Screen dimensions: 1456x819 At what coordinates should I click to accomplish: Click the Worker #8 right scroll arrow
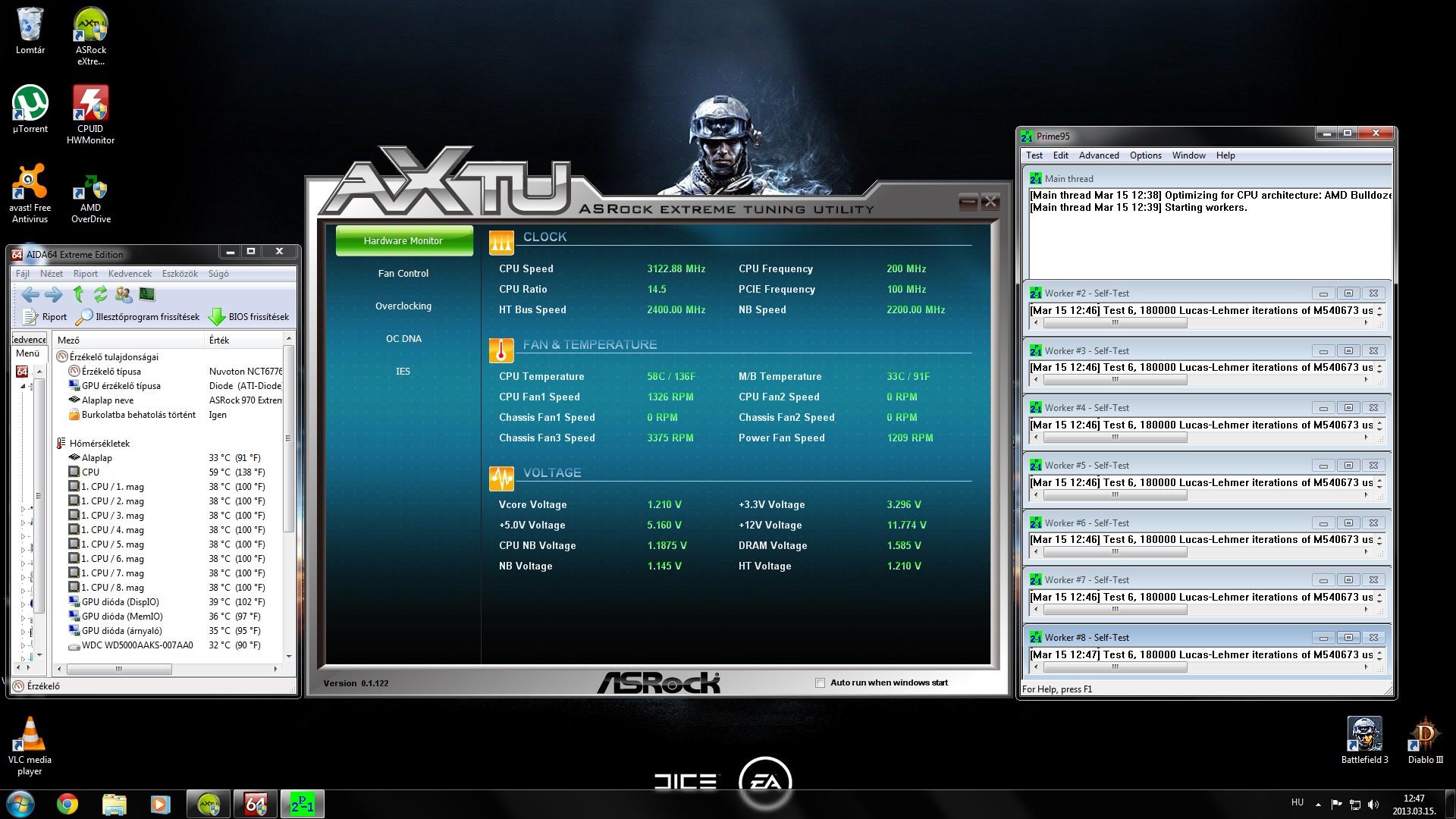click(1367, 667)
